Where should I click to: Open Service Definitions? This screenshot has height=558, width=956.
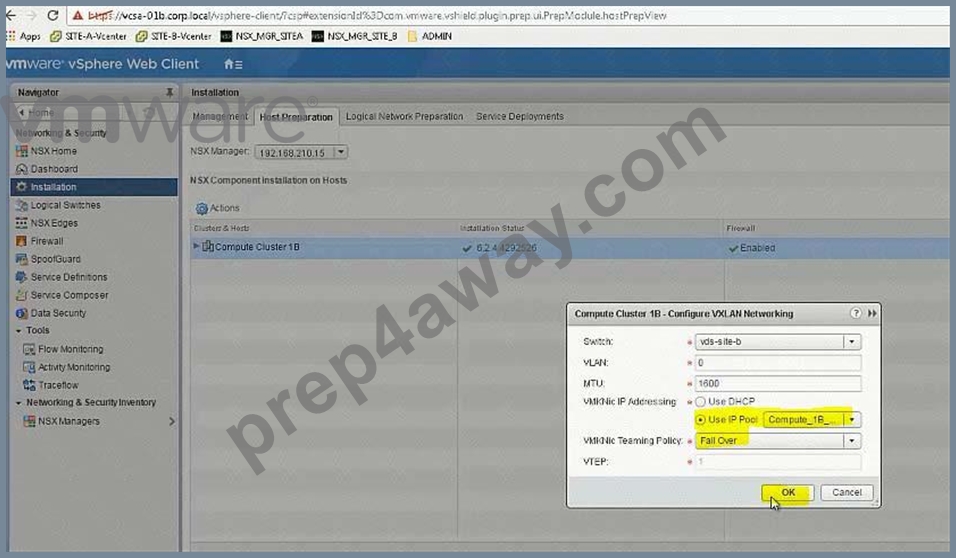point(61,277)
